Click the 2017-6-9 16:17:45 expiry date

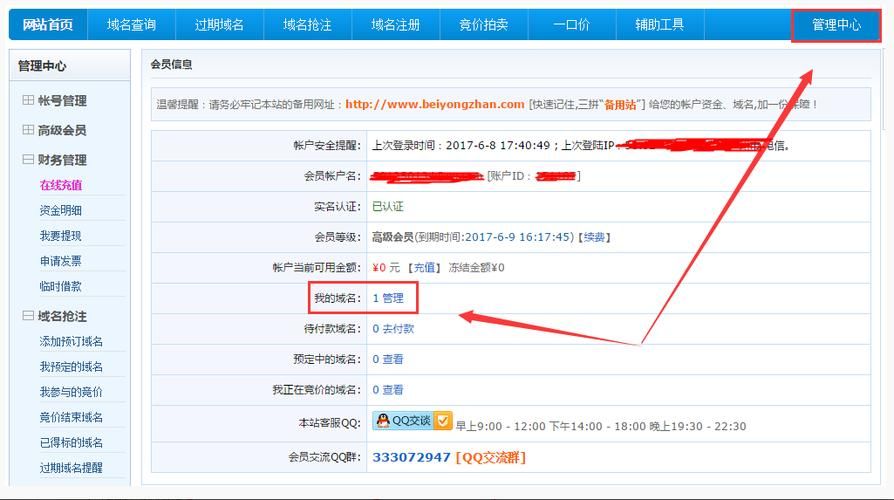click(x=518, y=237)
